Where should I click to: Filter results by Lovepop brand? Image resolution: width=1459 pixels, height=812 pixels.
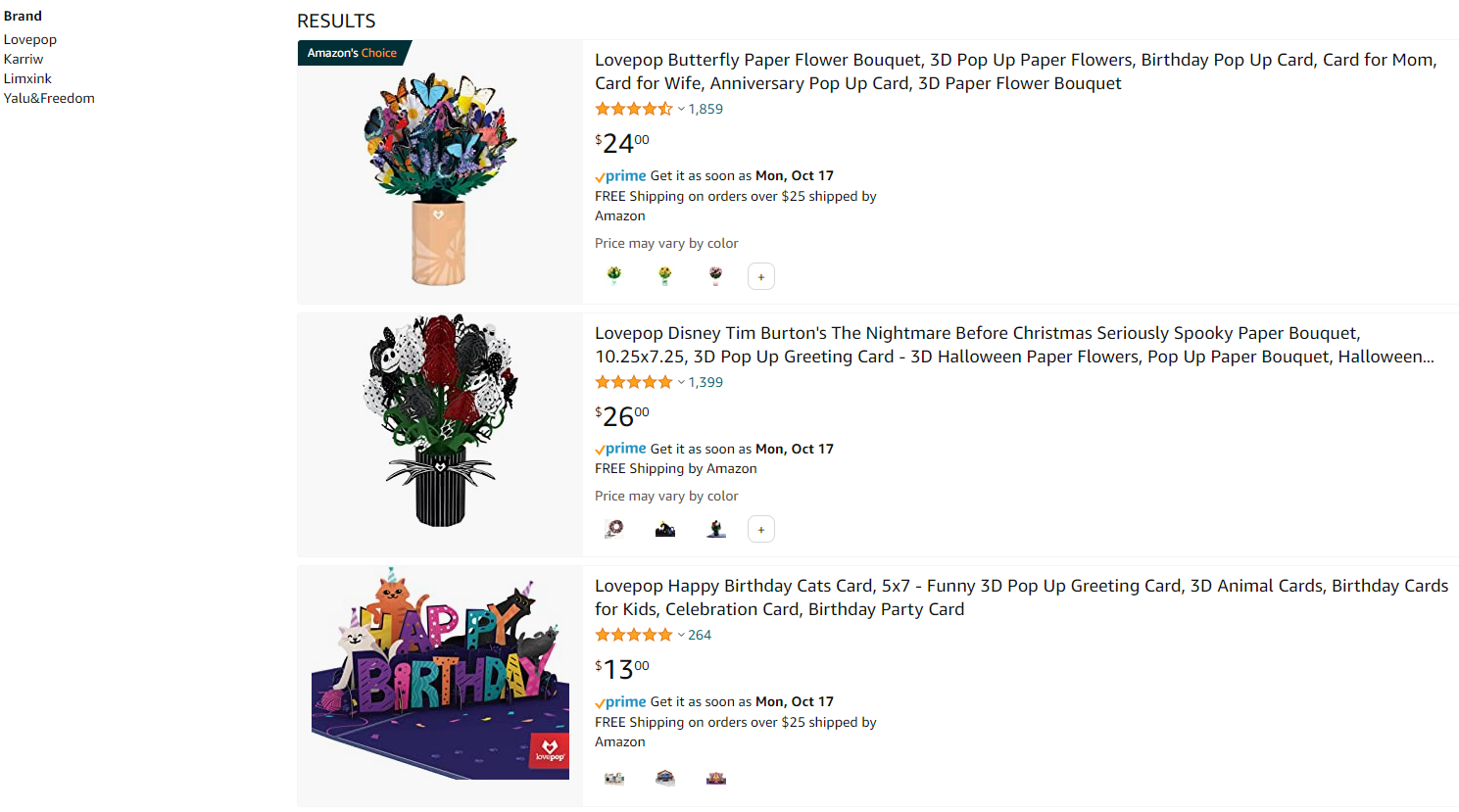30,39
